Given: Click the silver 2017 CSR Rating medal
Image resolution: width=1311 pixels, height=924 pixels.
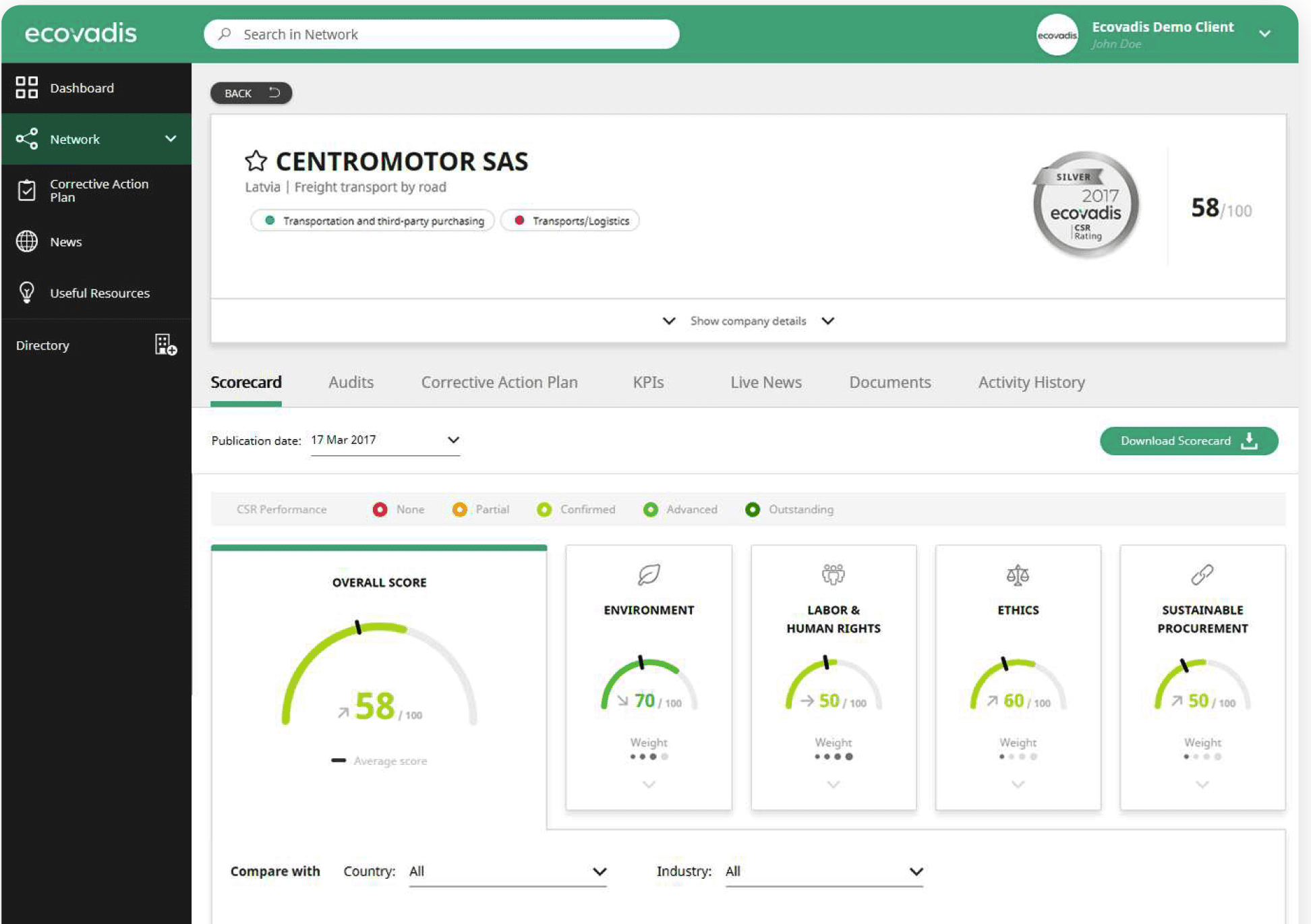Looking at the screenshot, I should (x=1085, y=205).
